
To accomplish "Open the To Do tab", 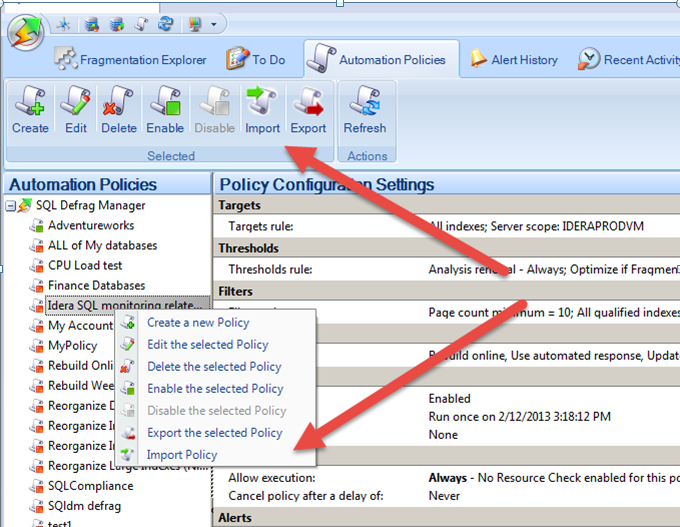I will [x=255, y=59].
